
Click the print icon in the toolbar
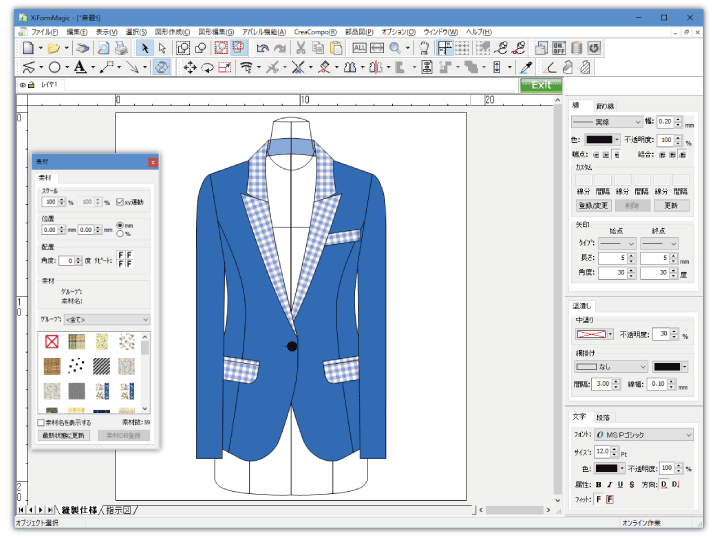121,47
